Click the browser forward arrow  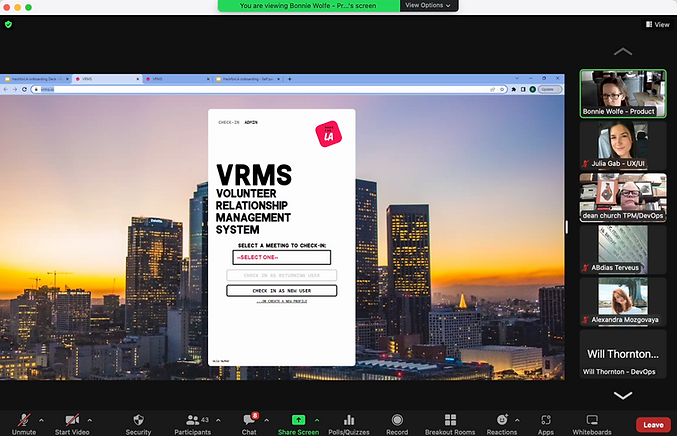click(15, 89)
